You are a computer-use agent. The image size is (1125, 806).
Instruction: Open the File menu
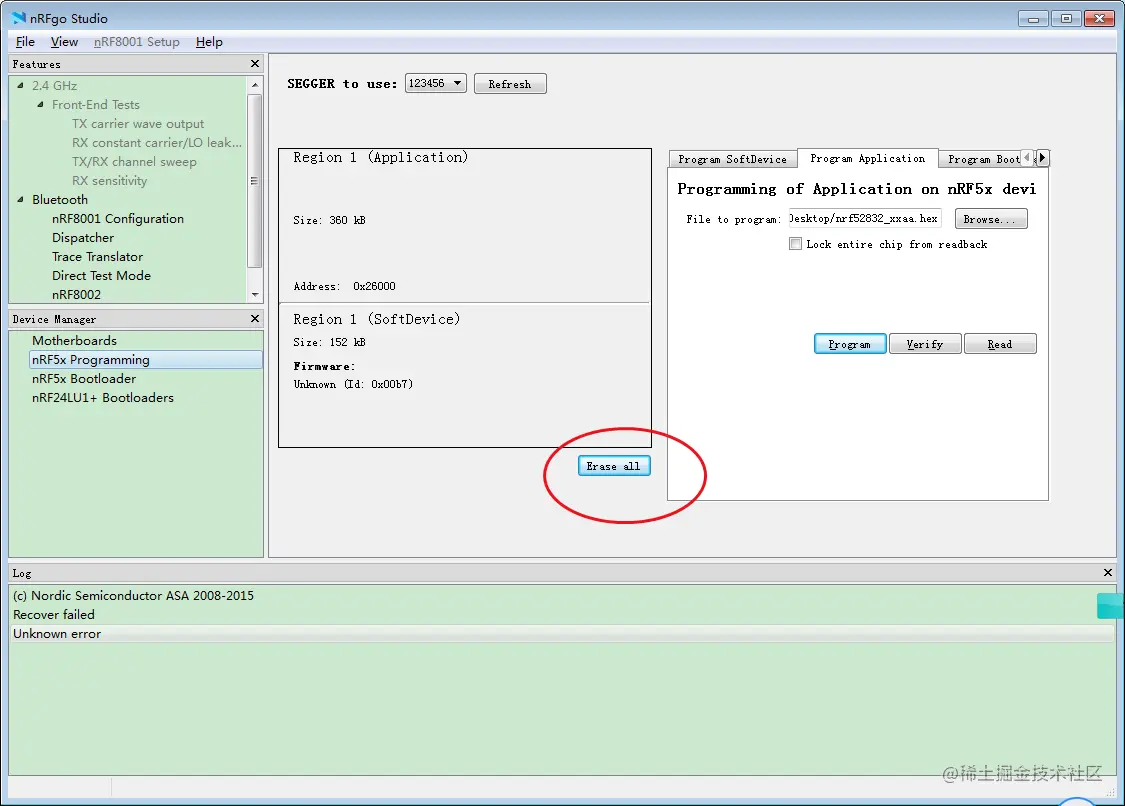tap(25, 42)
